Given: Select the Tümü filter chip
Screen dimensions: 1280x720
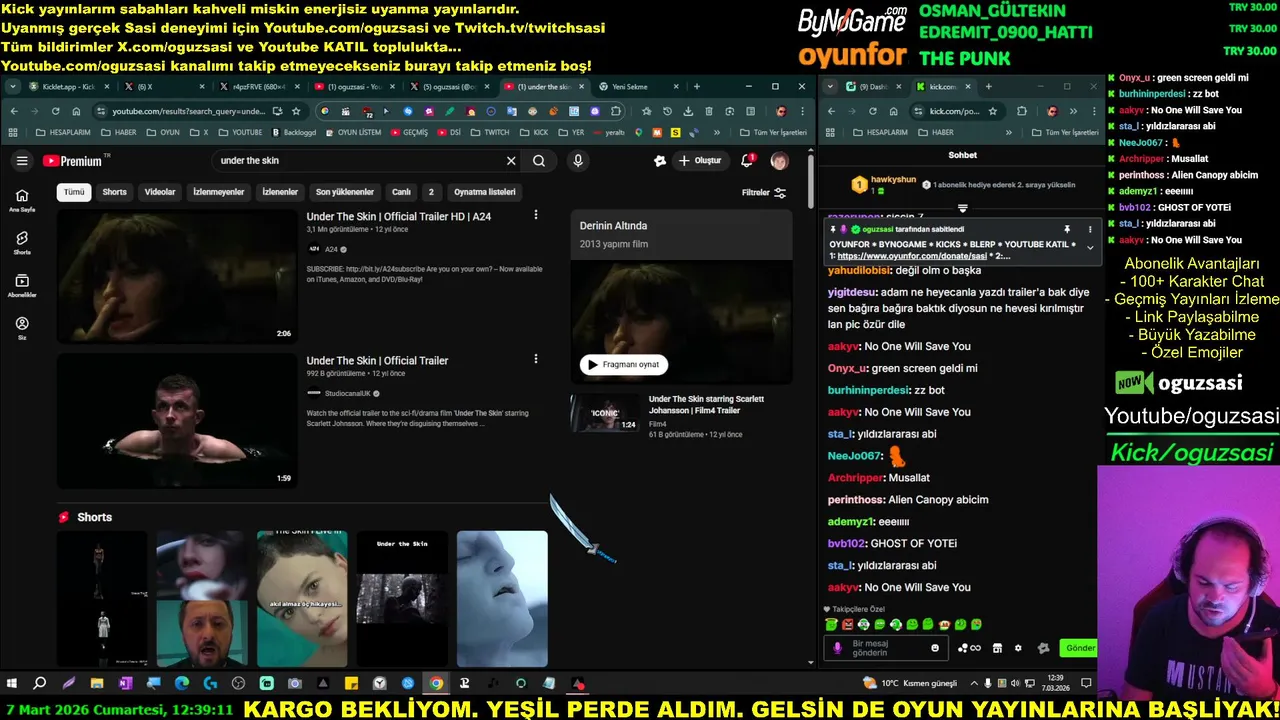Looking at the screenshot, I should 74,192.
